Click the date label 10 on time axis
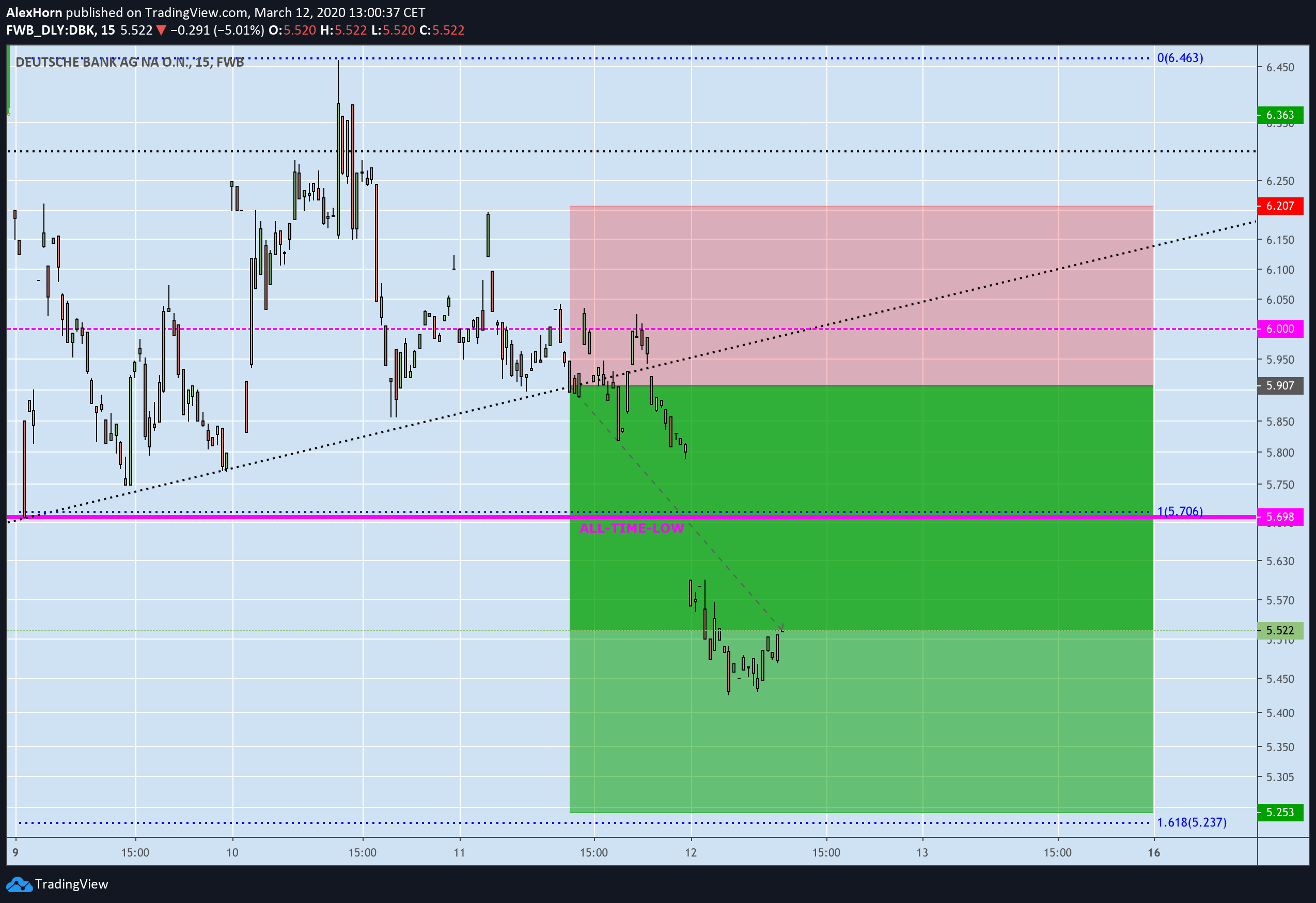 click(232, 852)
